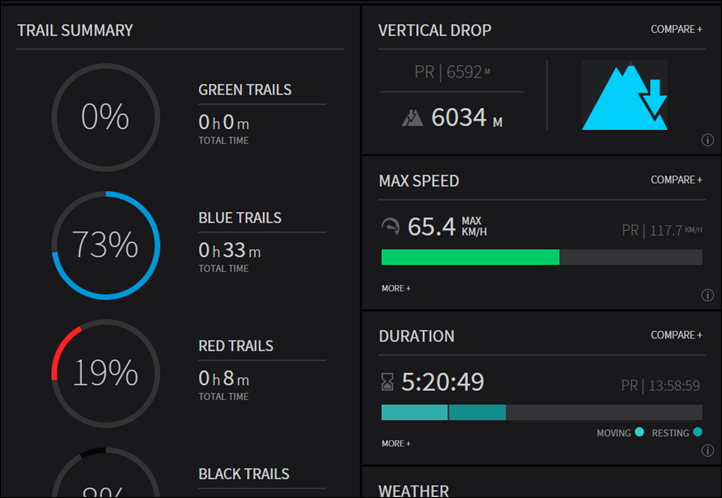Select the Green Trails heading
The height and width of the screenshot is (498, 722).
click(x=245, y=90)
